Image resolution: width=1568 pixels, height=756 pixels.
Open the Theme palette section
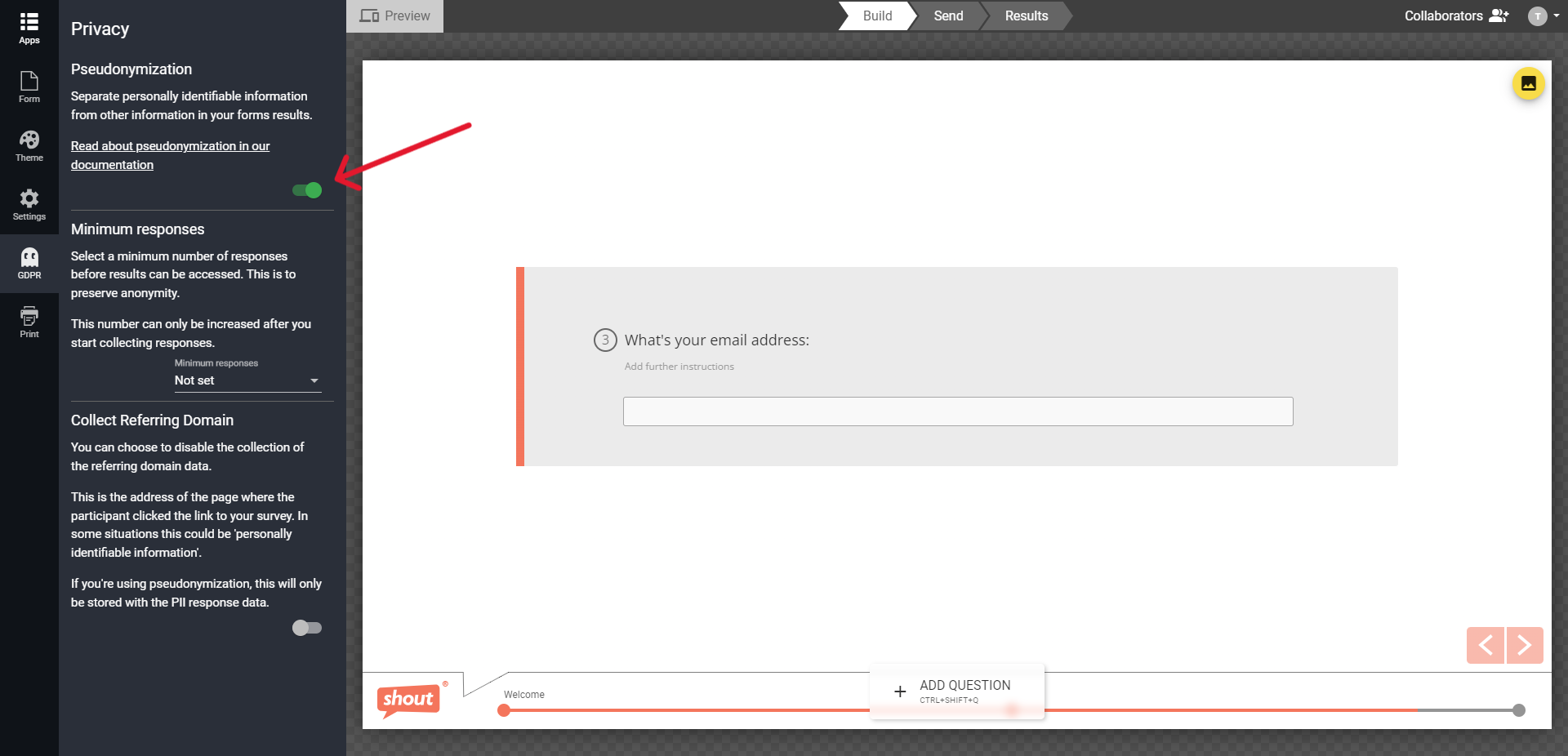[29, 145]
